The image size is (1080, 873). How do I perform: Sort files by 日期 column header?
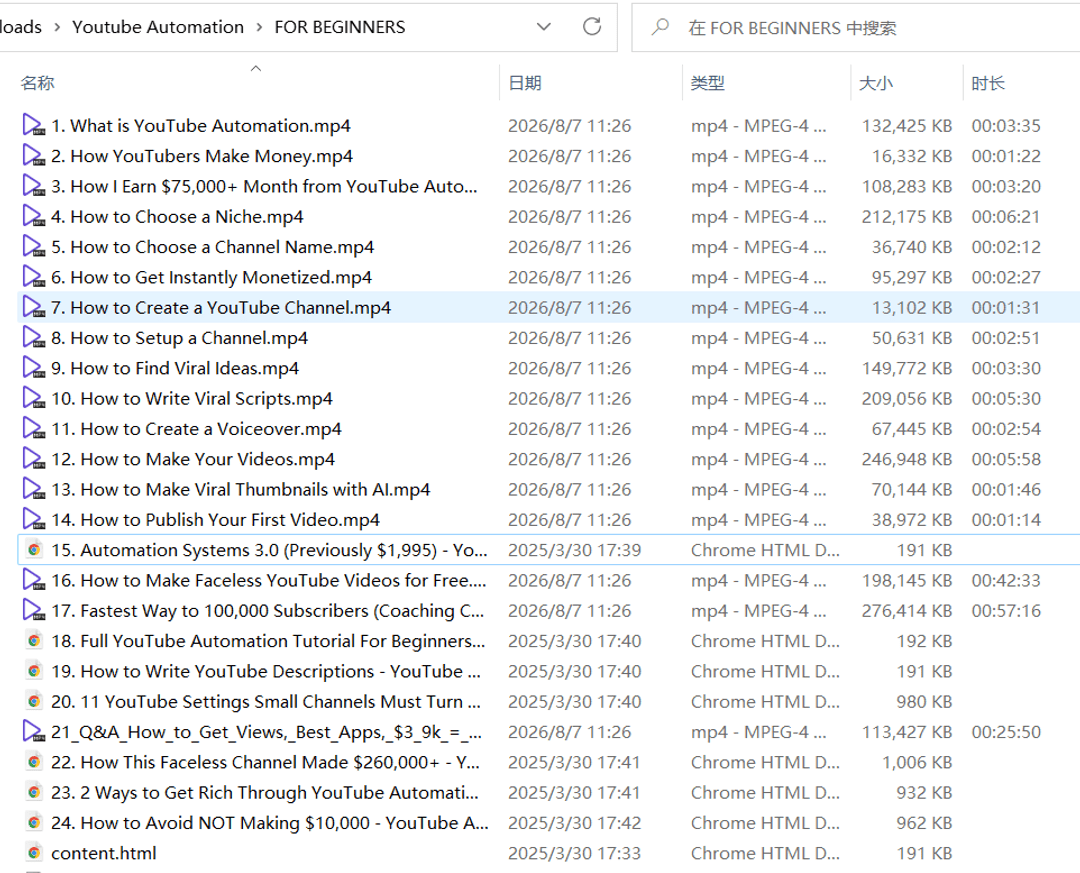(525, 83)
